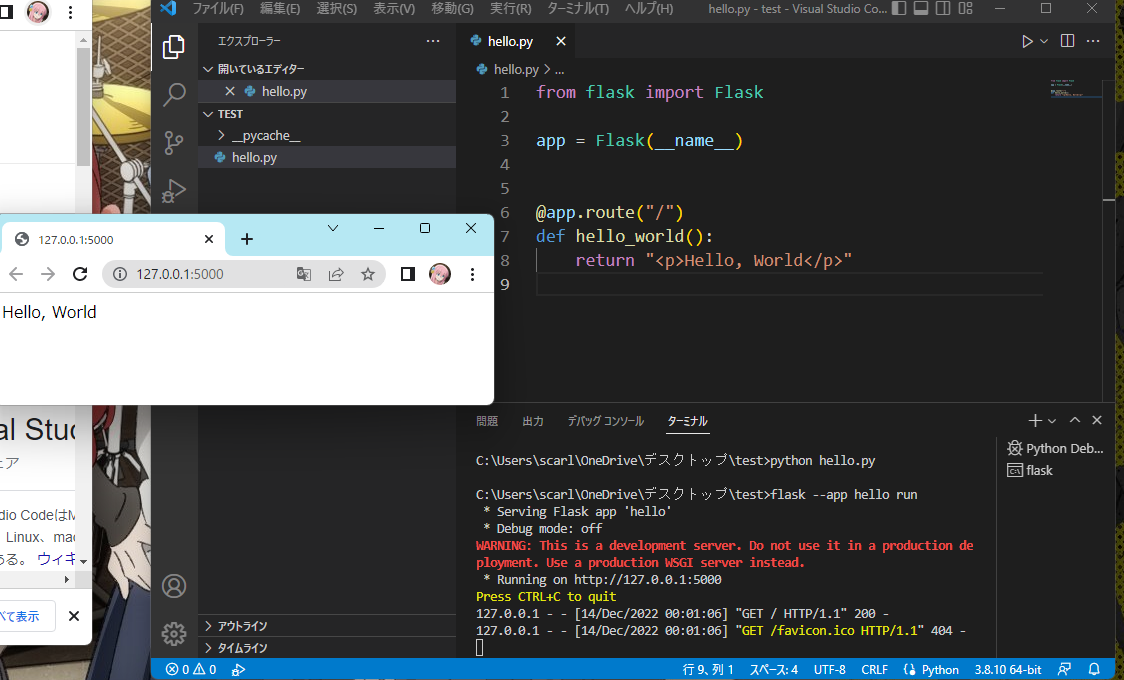This screenshot has width=1124, height=680.
Task: Change line endings by clicking CRLF
Action: pyautogui.click(x=874, y=669)
